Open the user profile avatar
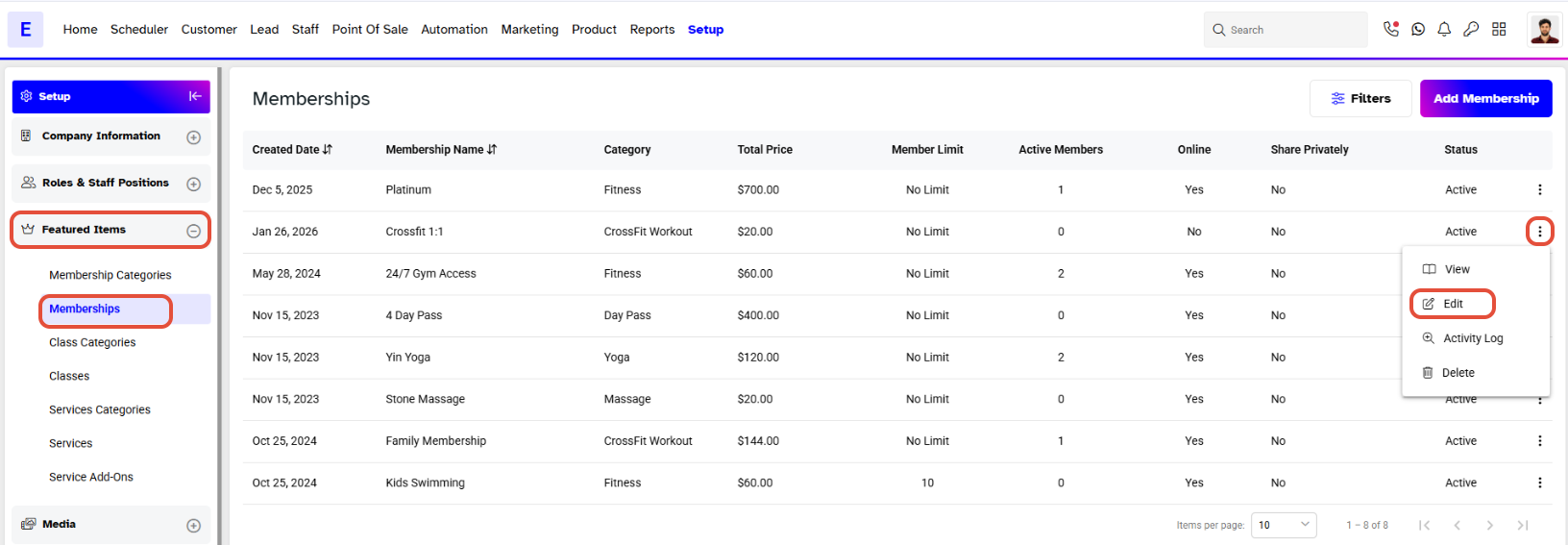This screenshot has width=1568, height=545. [1544, 30]
